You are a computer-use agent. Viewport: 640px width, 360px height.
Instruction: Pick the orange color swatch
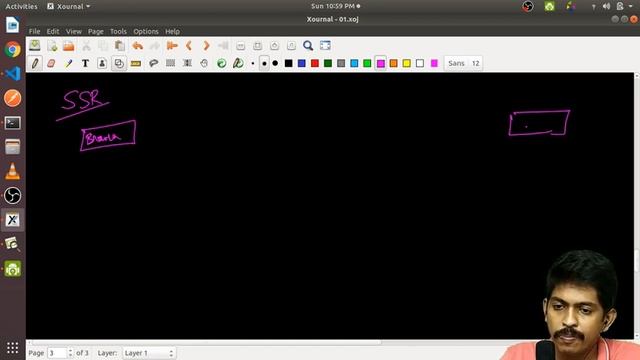[393, 63]
